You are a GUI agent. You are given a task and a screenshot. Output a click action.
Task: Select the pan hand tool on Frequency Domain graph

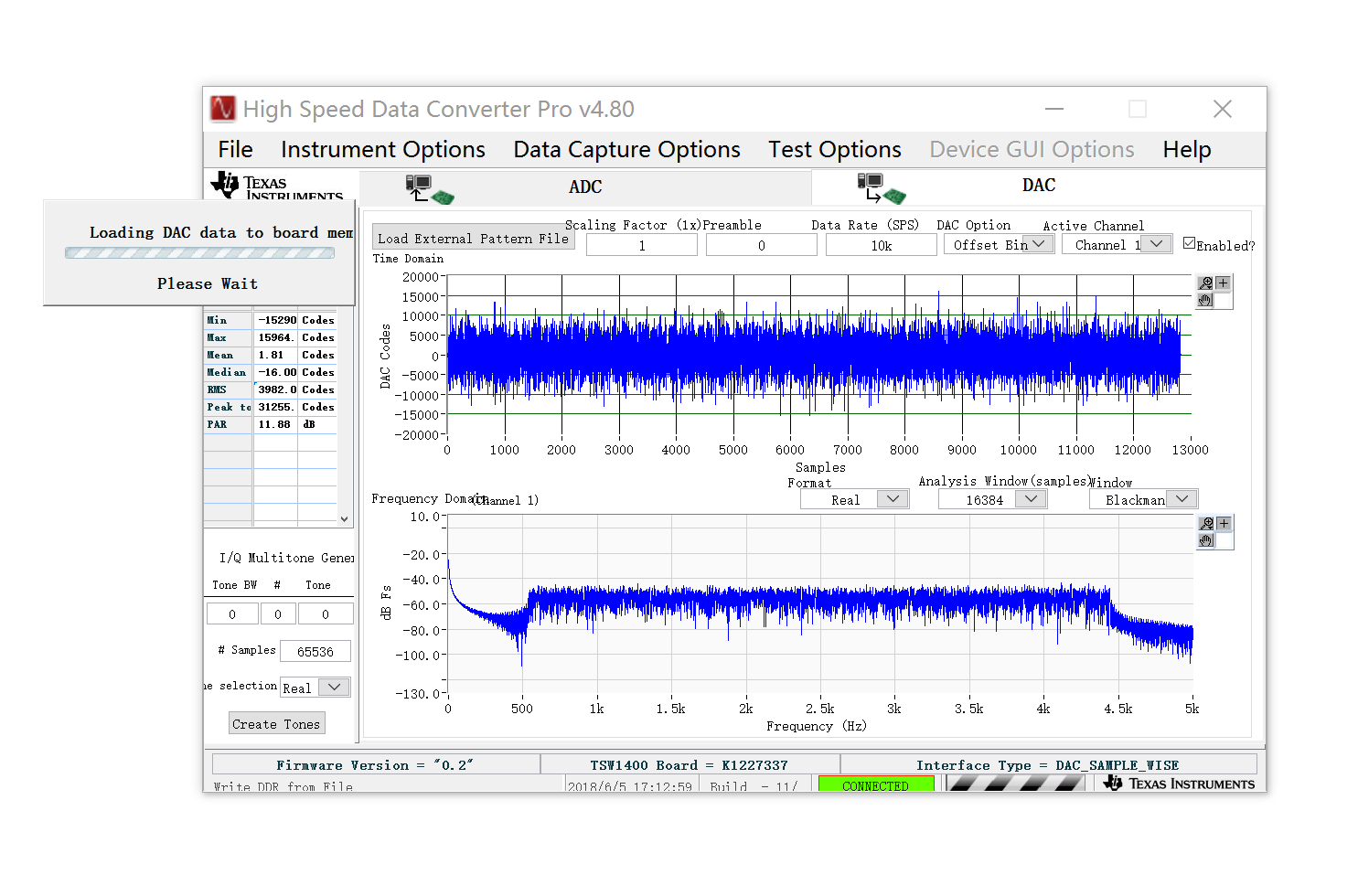tap(1206, 540)
